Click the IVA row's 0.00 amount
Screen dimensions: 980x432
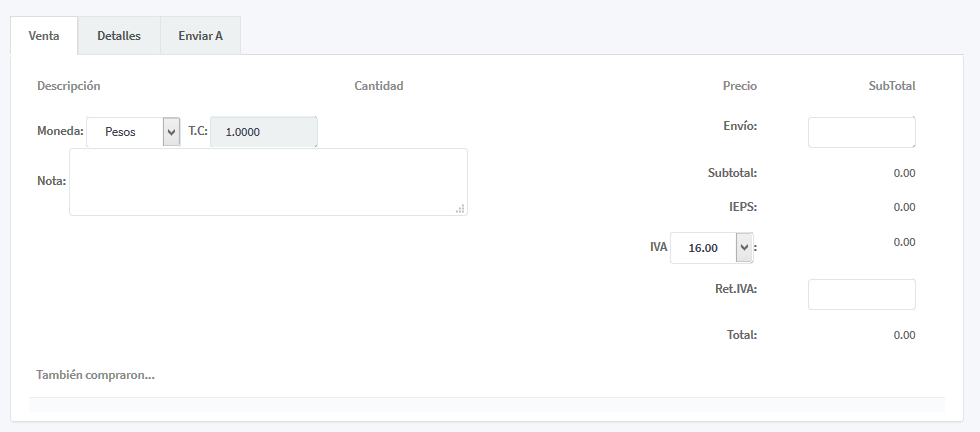point(904,242)
